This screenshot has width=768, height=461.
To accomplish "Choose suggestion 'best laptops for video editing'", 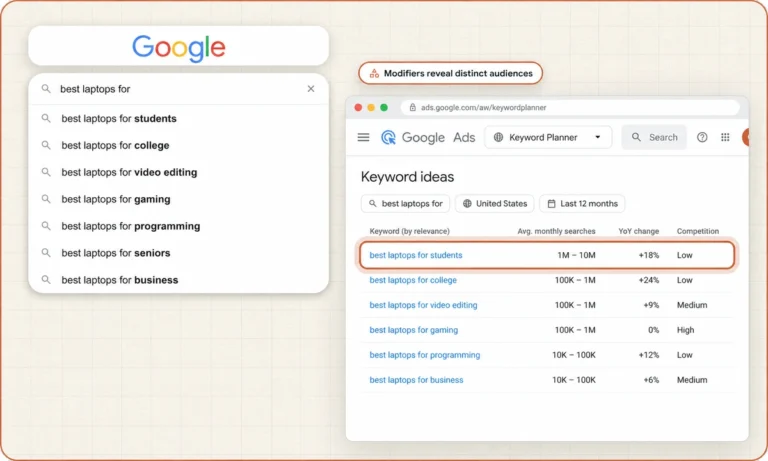I will pos(179,172).
